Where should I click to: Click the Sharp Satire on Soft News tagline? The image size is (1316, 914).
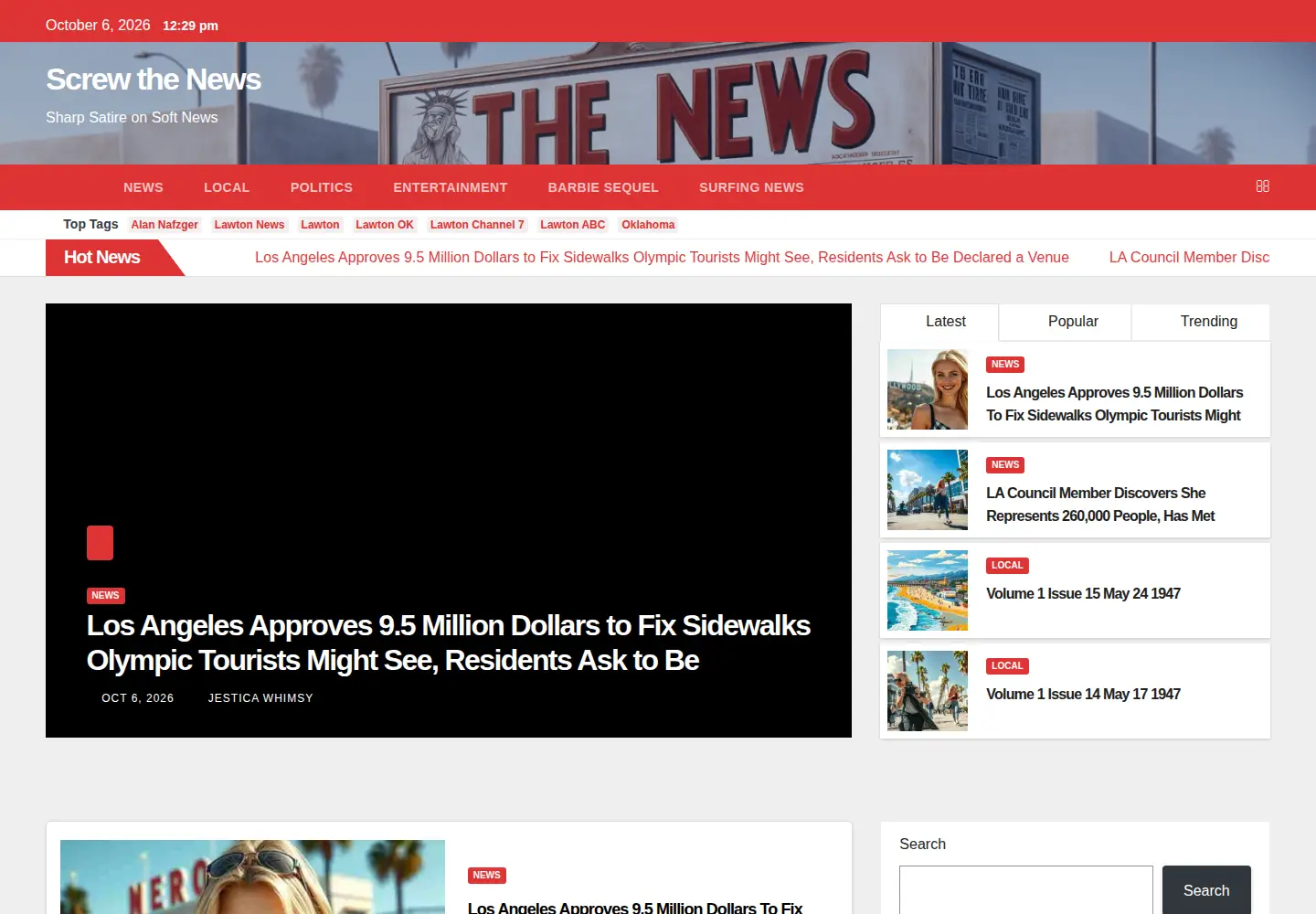point(132,118)
